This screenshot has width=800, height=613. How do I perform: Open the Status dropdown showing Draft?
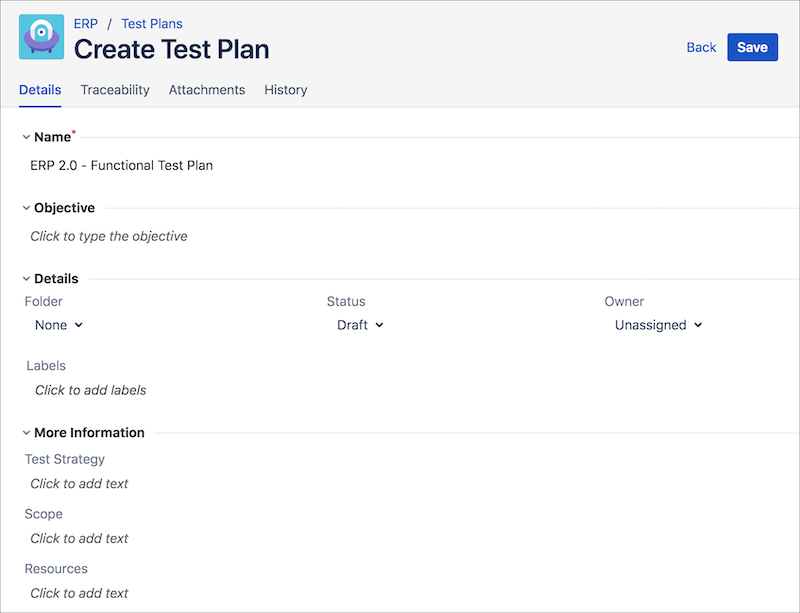[x=360, y=325]
